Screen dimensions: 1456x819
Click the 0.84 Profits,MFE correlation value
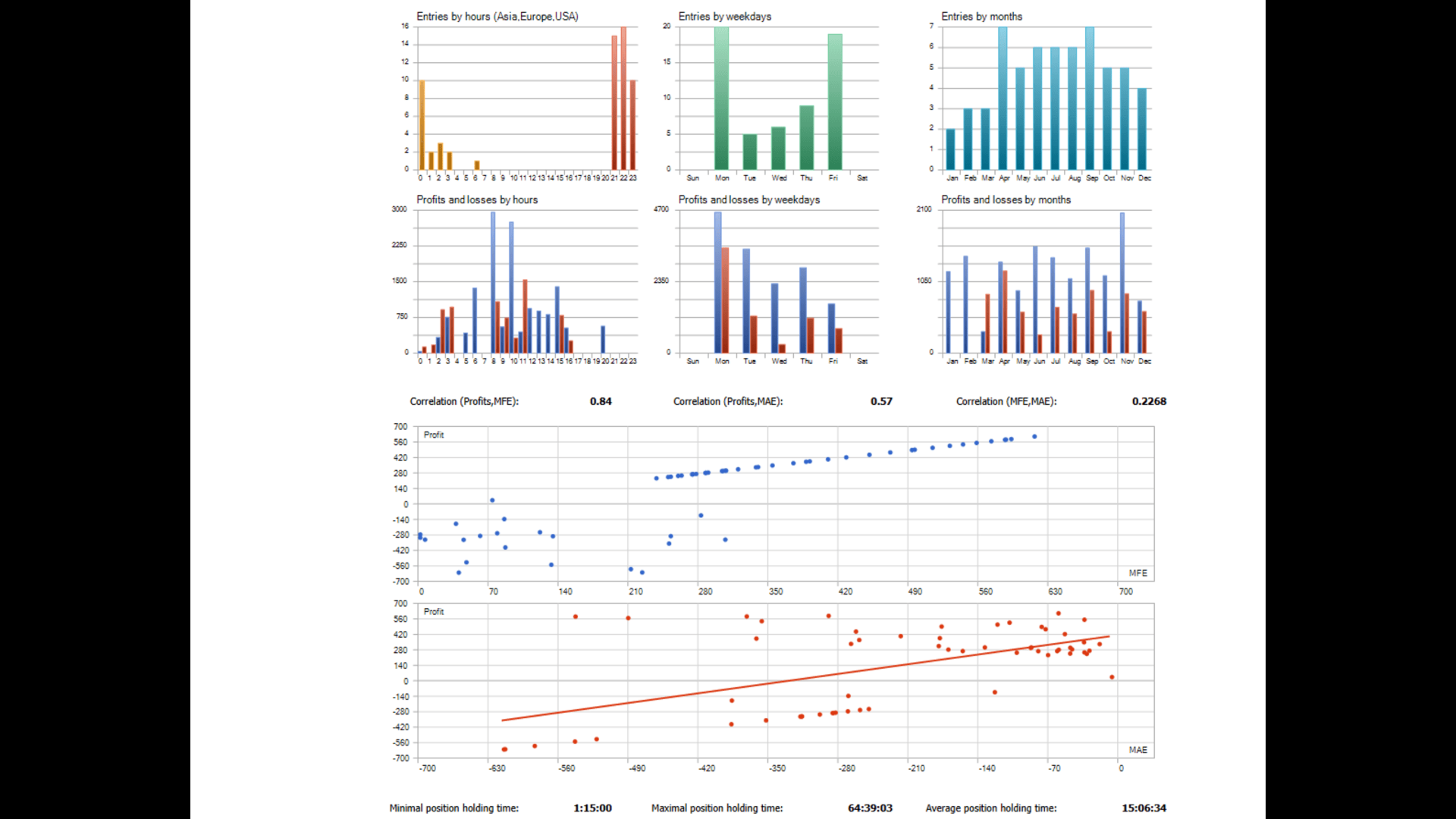pyautogui.click(x=601, y=402)
